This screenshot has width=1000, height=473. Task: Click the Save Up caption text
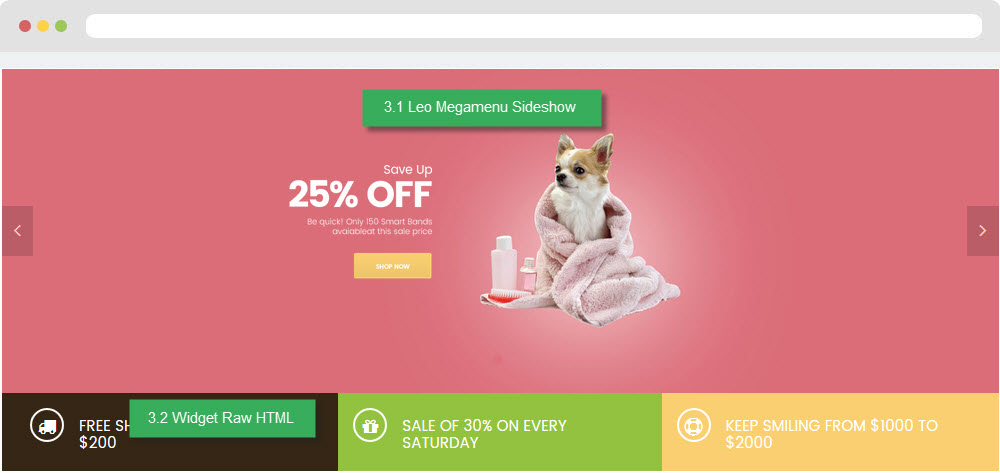408,170
